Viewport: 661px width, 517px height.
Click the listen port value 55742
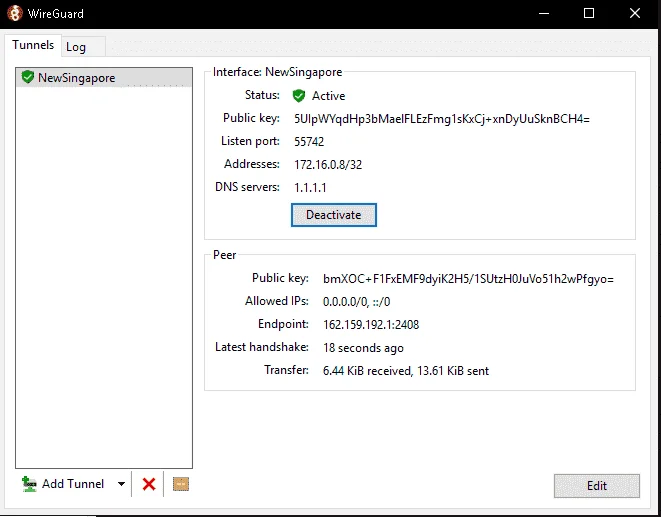pyautogui.click(x=309, y=142)
